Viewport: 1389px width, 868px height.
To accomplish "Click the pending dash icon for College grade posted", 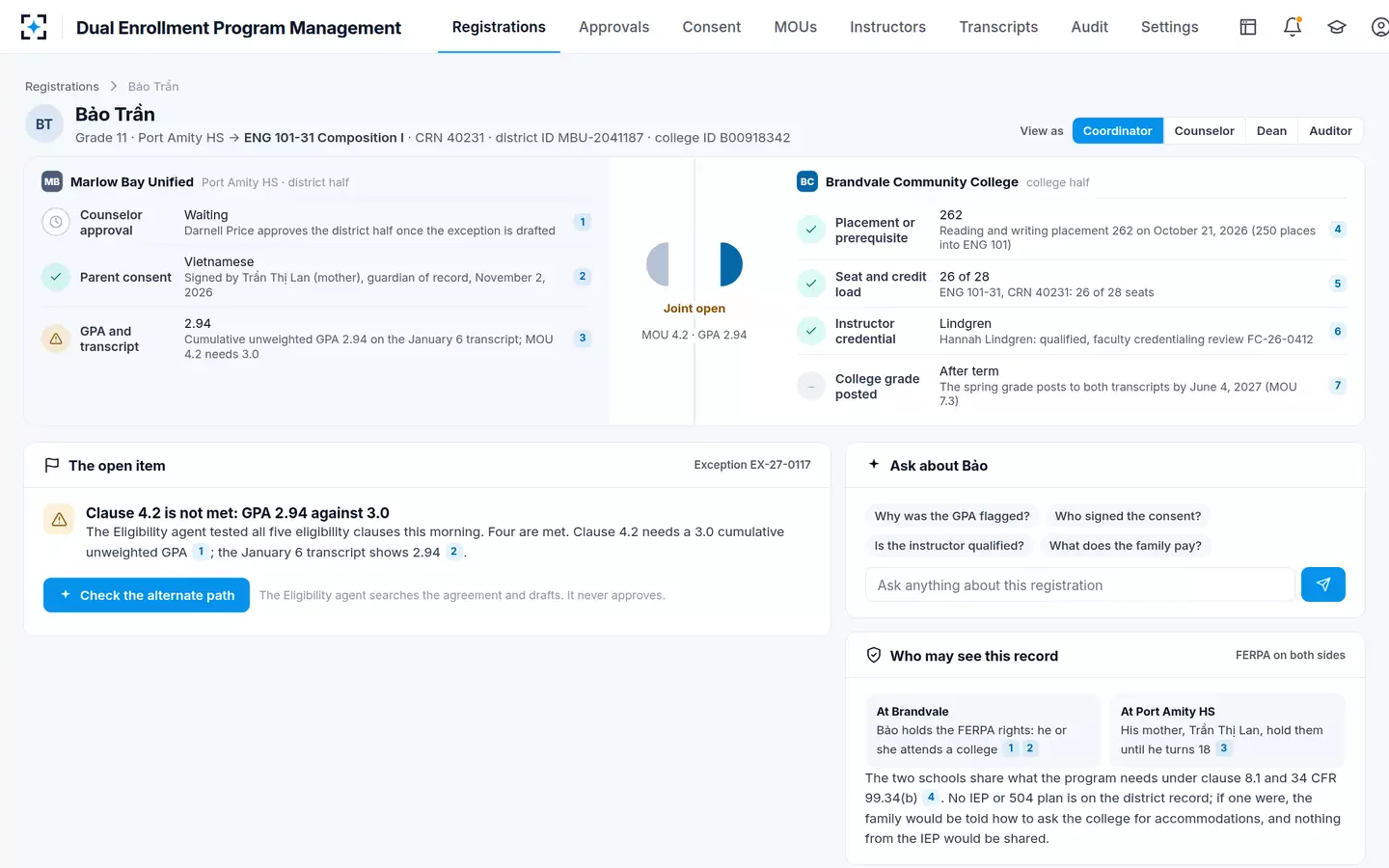I will pos(811,386).
